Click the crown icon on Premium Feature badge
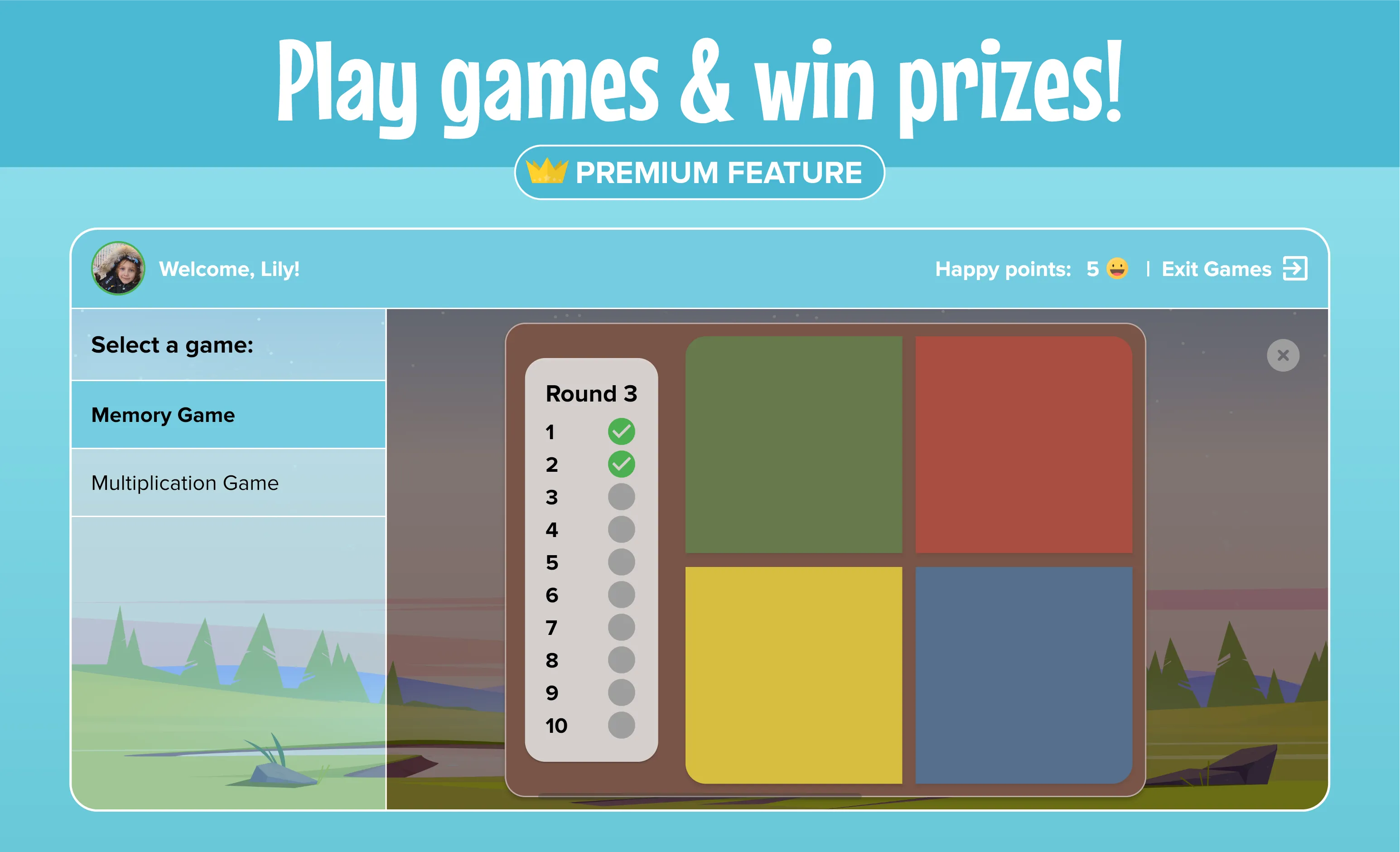This screenshot has height=852, width=1400. [553, 169]
